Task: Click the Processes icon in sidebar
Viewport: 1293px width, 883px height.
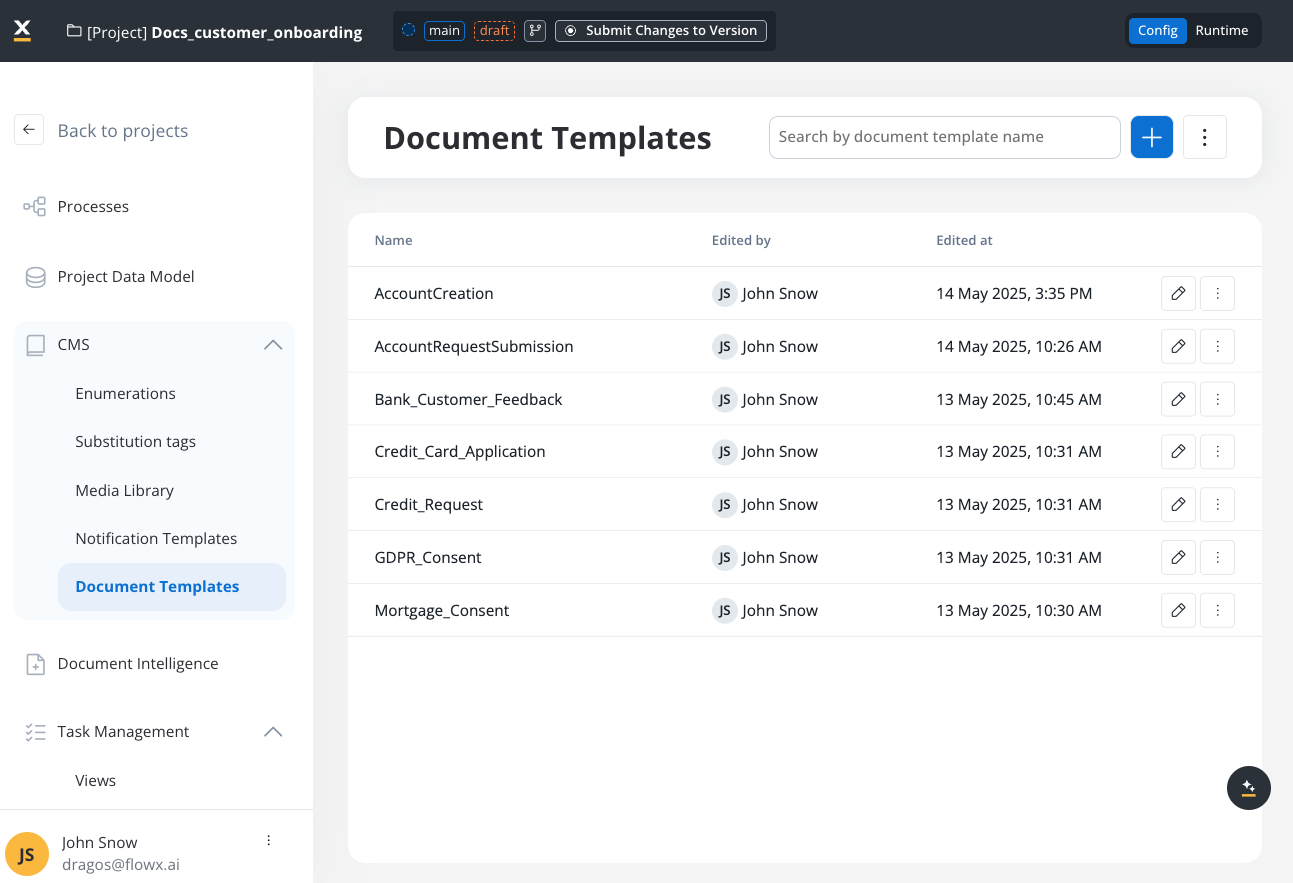Action: 35,207
